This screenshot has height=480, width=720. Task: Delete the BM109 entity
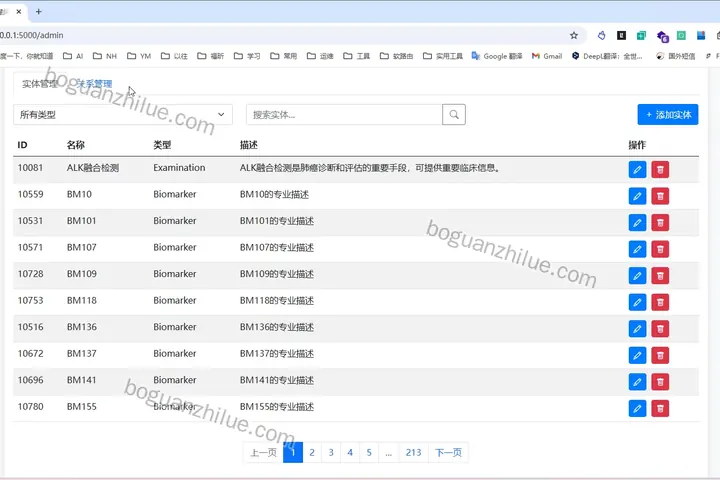pos(660,276)
